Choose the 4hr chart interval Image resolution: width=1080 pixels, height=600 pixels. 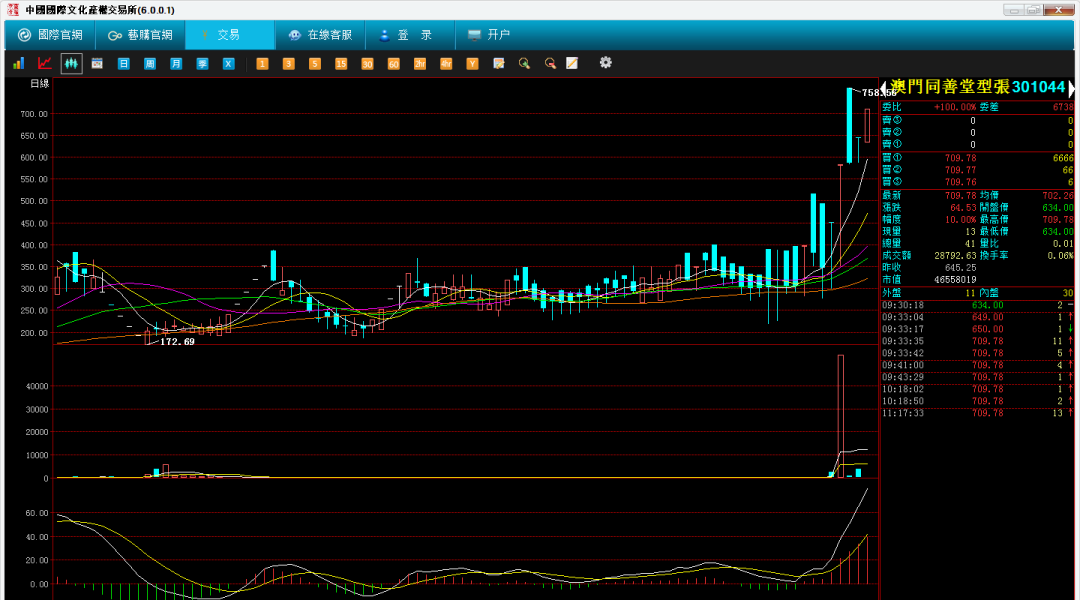click(x=446, y=63)
